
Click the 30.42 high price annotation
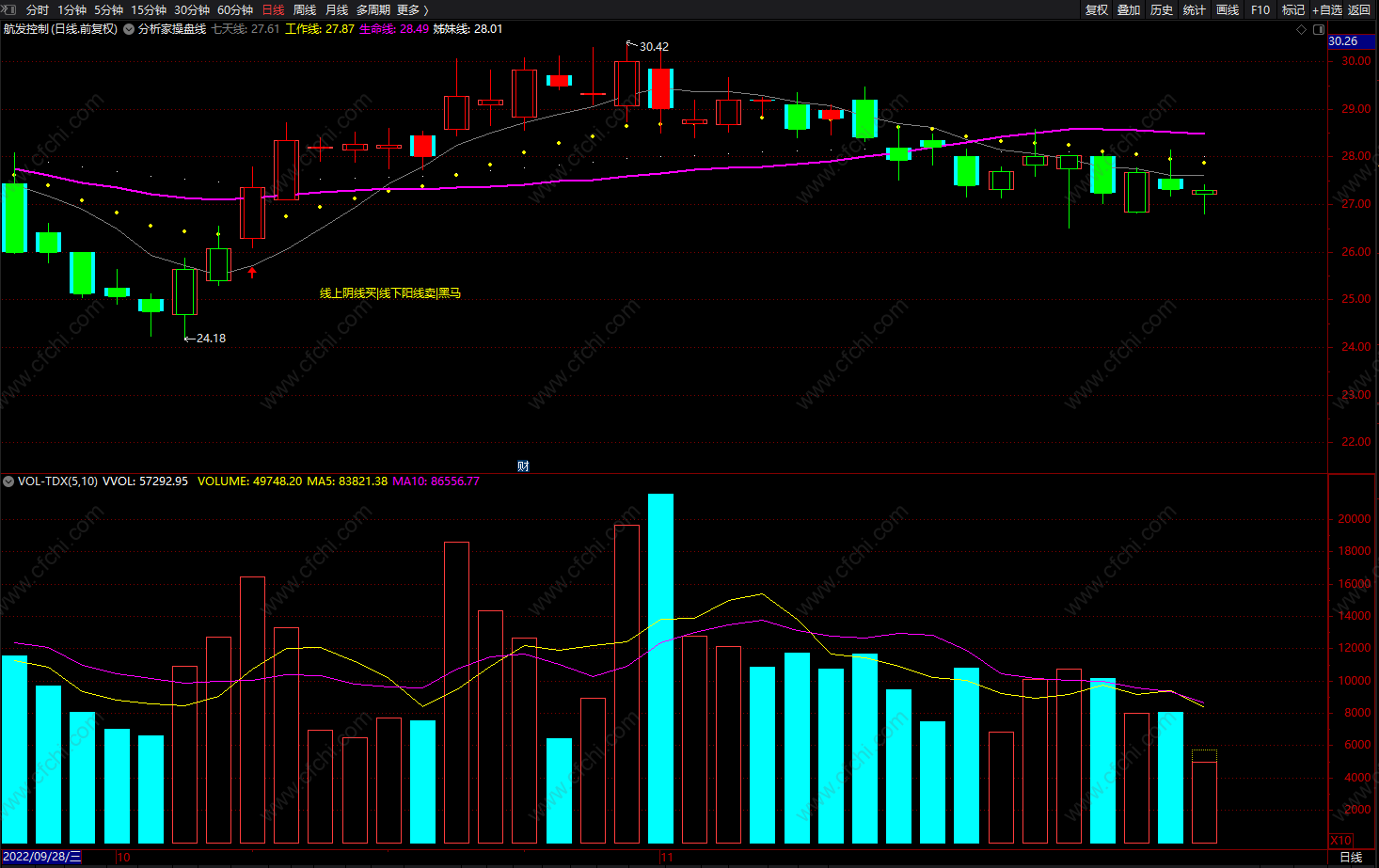(654, 47)
